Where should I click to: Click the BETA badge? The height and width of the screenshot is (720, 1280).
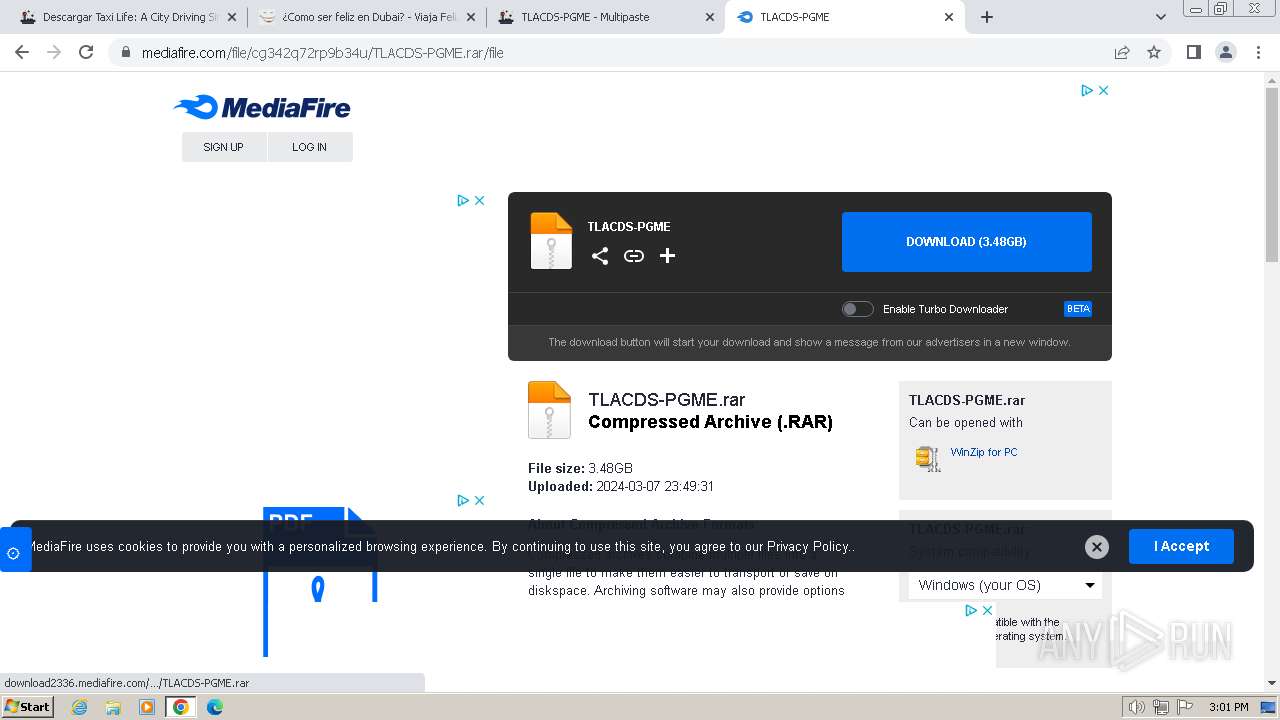pos(1078,309)
